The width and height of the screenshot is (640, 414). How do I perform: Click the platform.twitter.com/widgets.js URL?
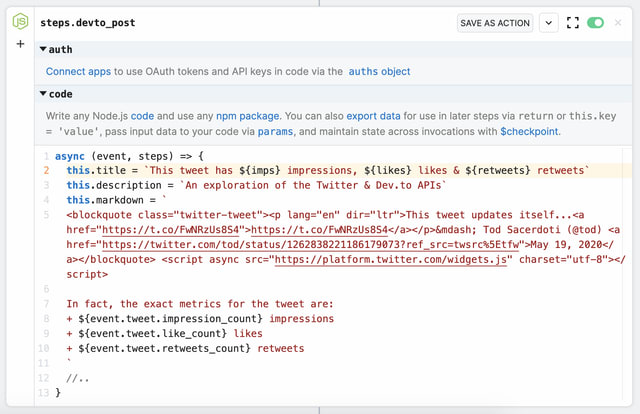tap(391, 259)
